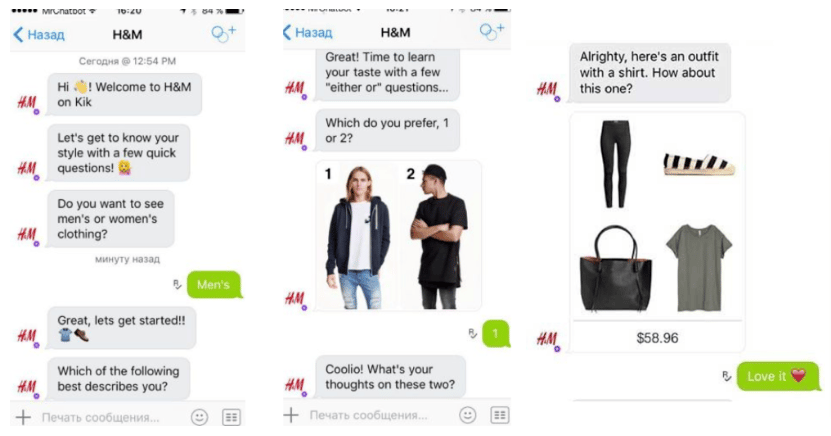Viewport: 831px width, 436px height.
Task: Tap the black tote bag product image
Action: pos(615,268)
